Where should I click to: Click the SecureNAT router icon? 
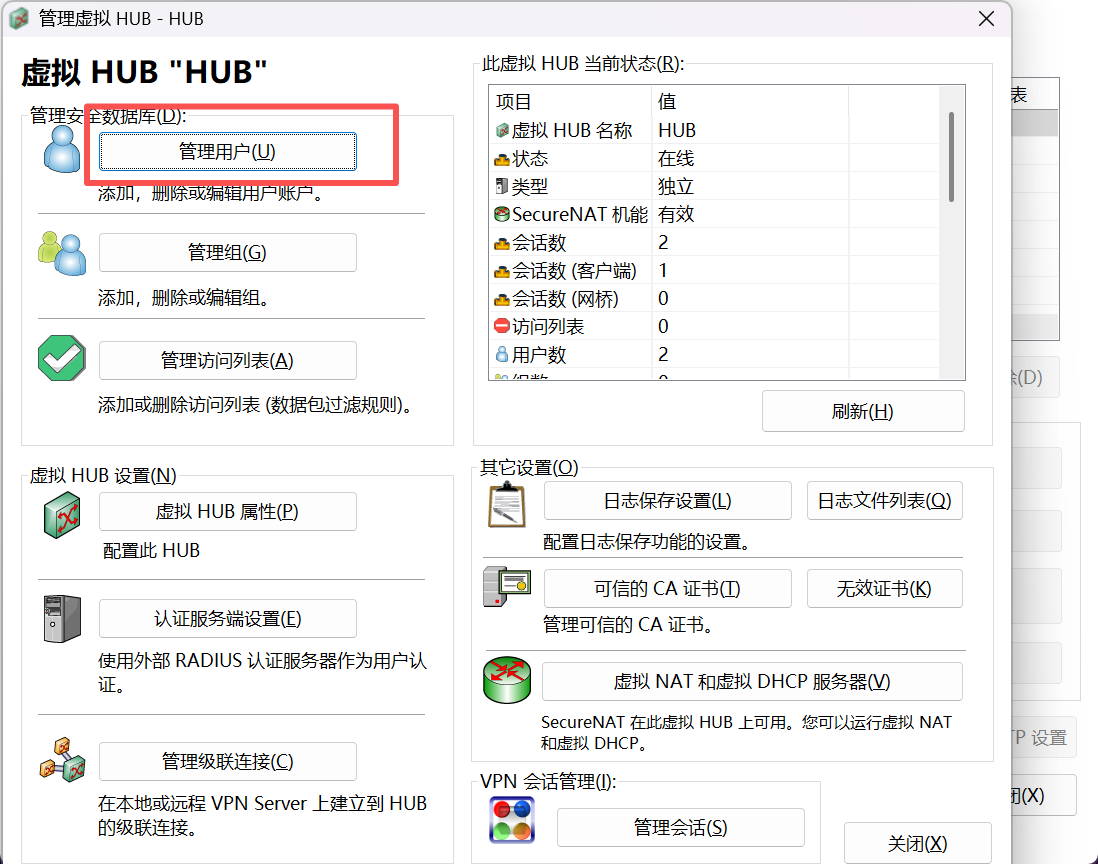(507, 680)
